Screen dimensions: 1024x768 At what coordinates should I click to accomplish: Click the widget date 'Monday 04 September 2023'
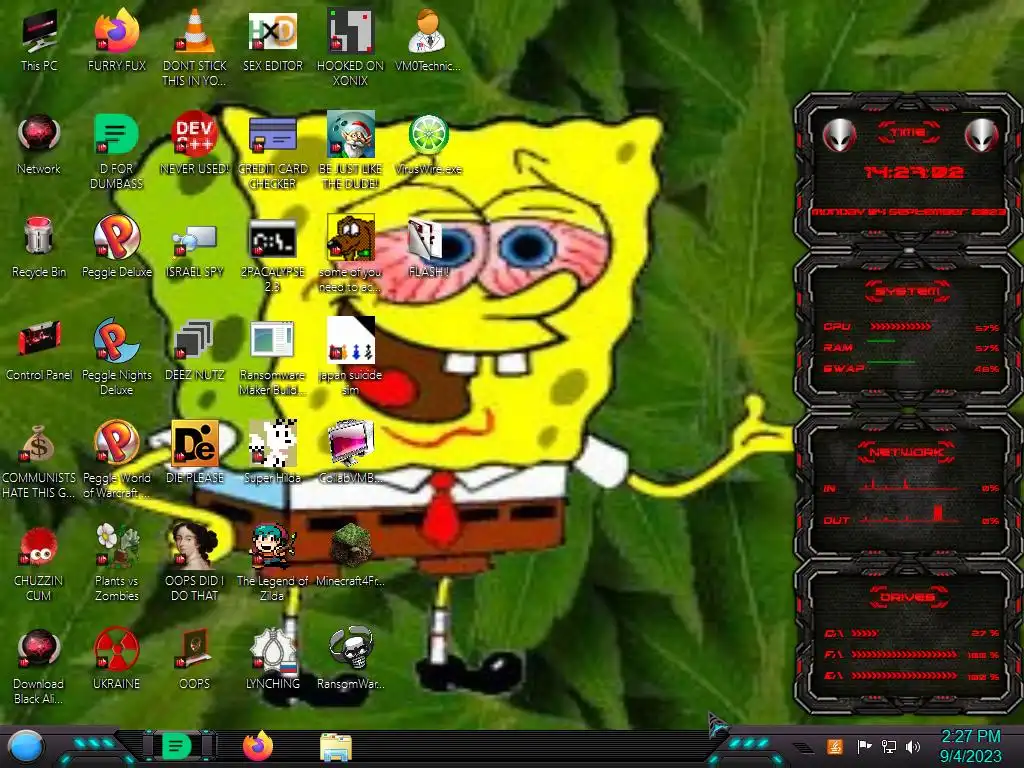[x=909, y=212]
